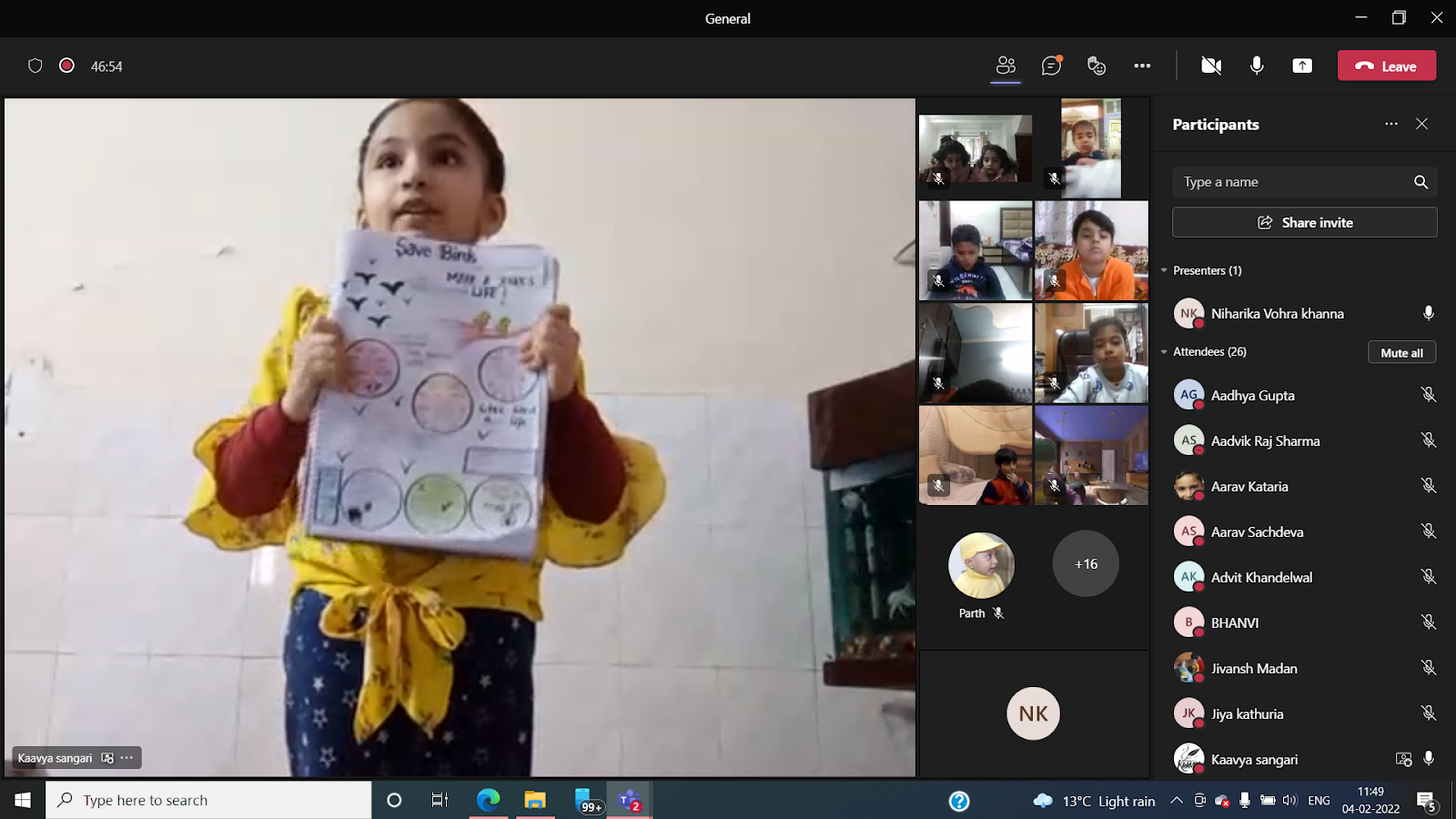Screen dimensions: 1456x819
Task: Click the search magnifier in Participants
Action: pos(1421,182)
